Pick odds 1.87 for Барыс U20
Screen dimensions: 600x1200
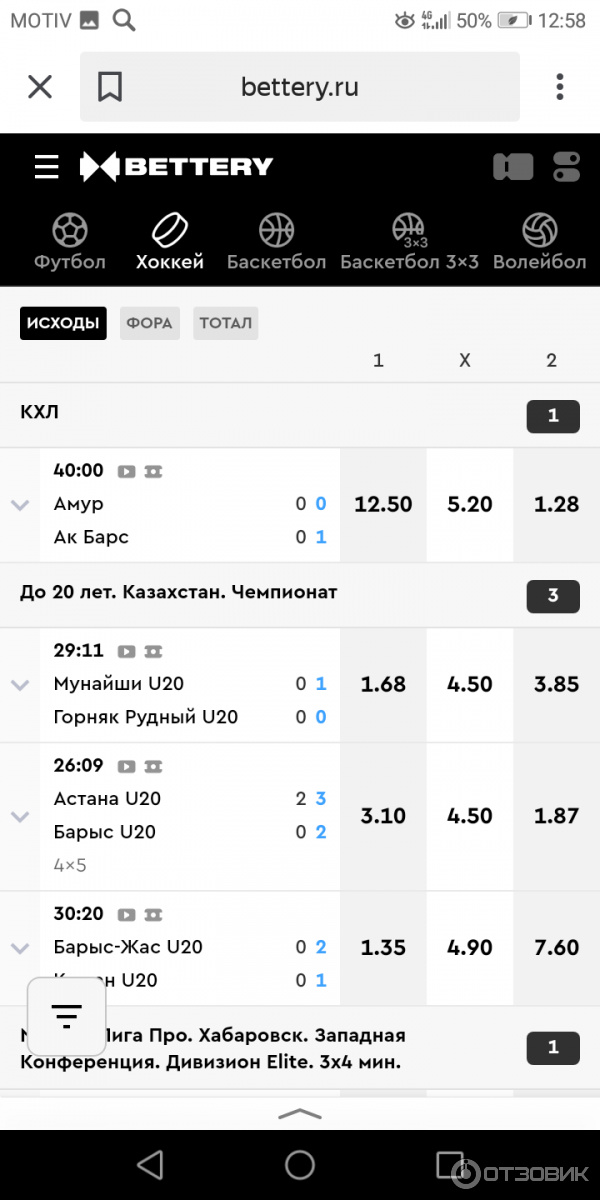pyautogui.click(x=556, y=816)
